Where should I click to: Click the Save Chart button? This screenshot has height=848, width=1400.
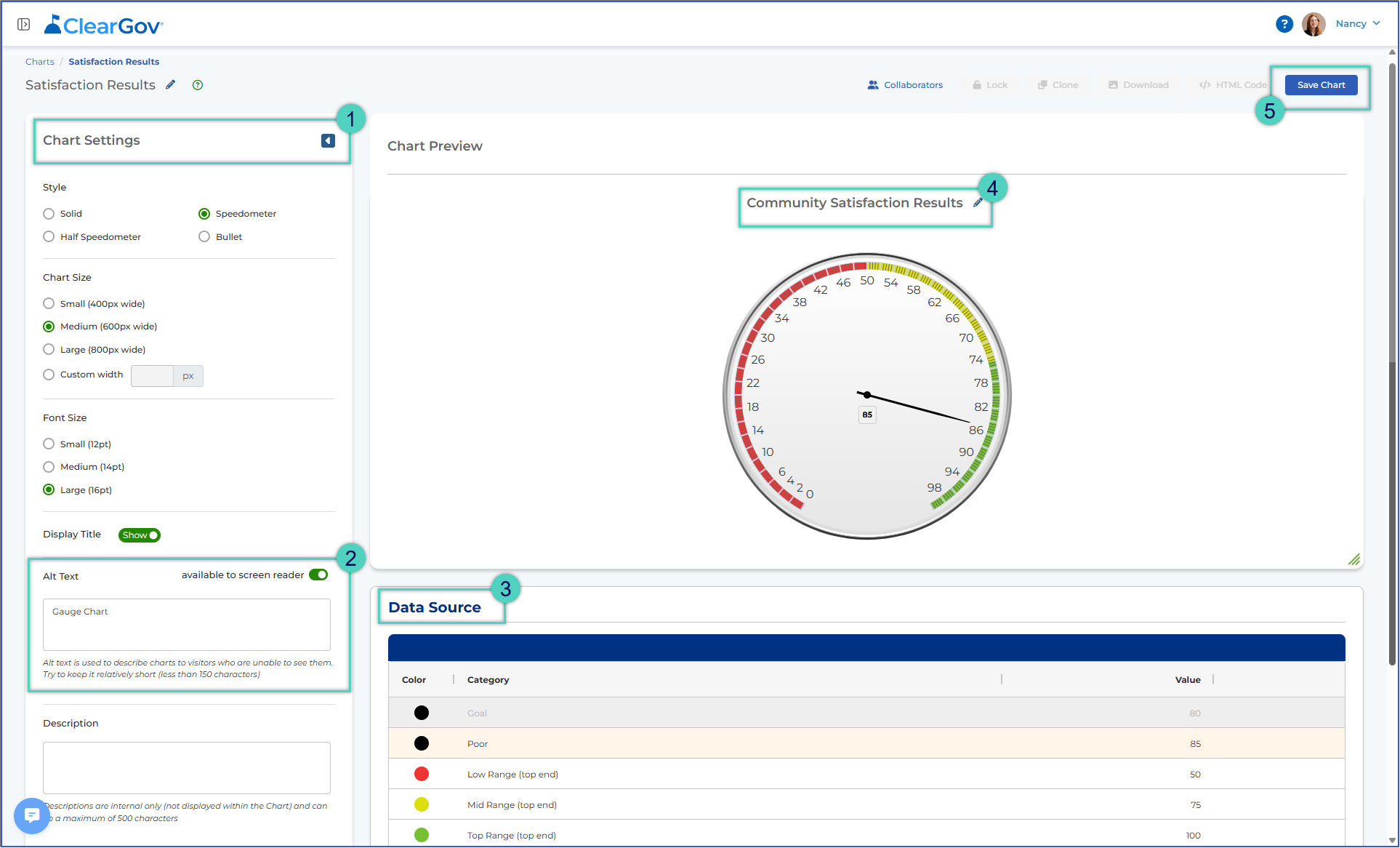point(1321,85)
